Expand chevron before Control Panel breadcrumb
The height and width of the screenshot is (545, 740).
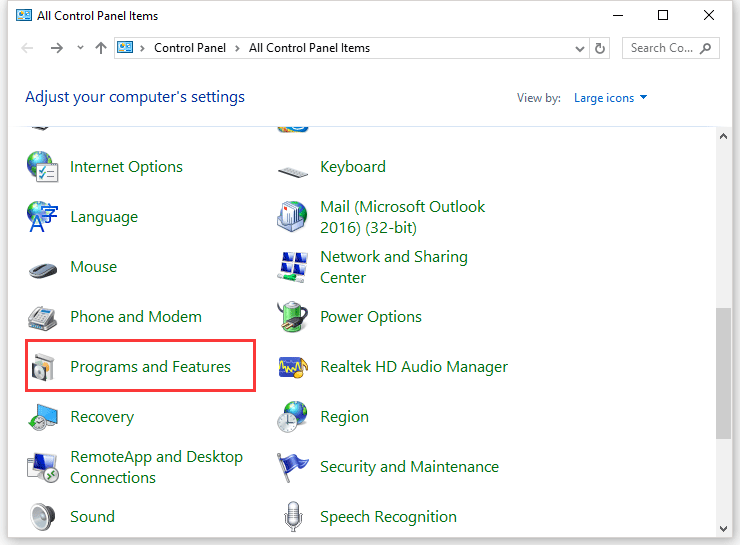[x=142, y=48]
